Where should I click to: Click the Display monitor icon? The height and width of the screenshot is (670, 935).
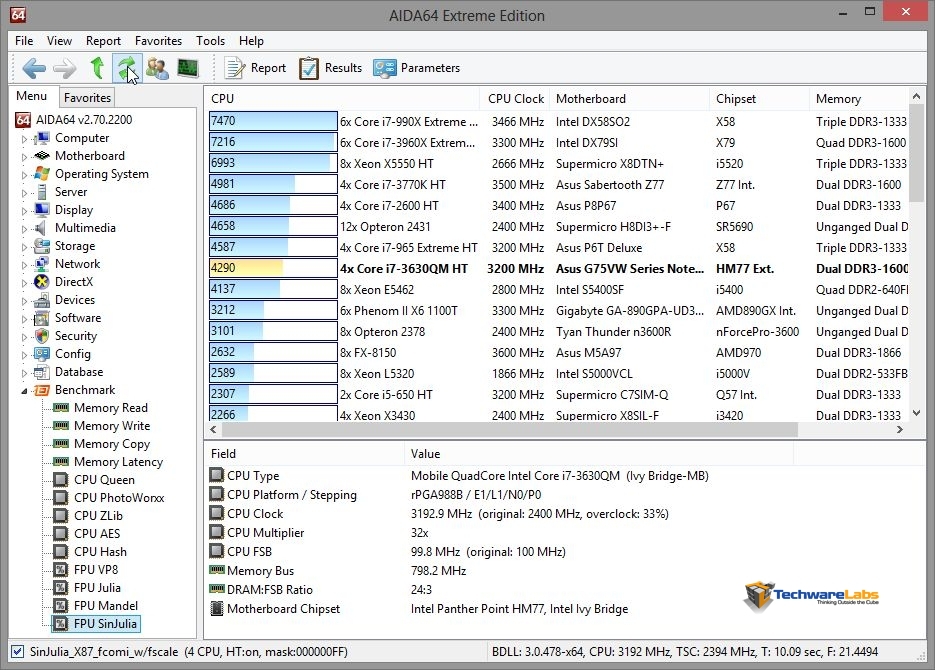pos(42,210)
